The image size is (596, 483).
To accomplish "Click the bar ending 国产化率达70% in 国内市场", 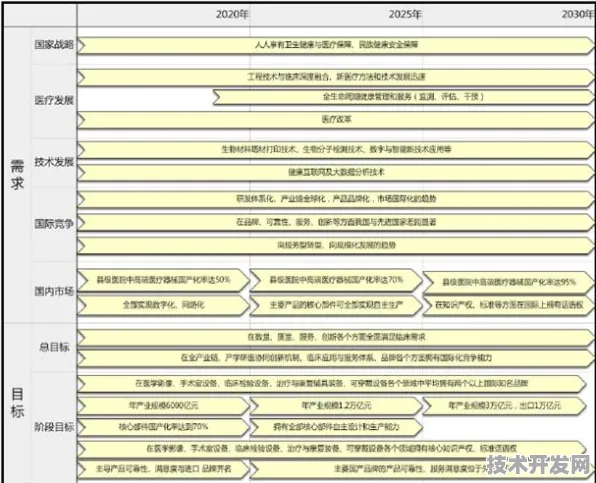I will 336,280.
